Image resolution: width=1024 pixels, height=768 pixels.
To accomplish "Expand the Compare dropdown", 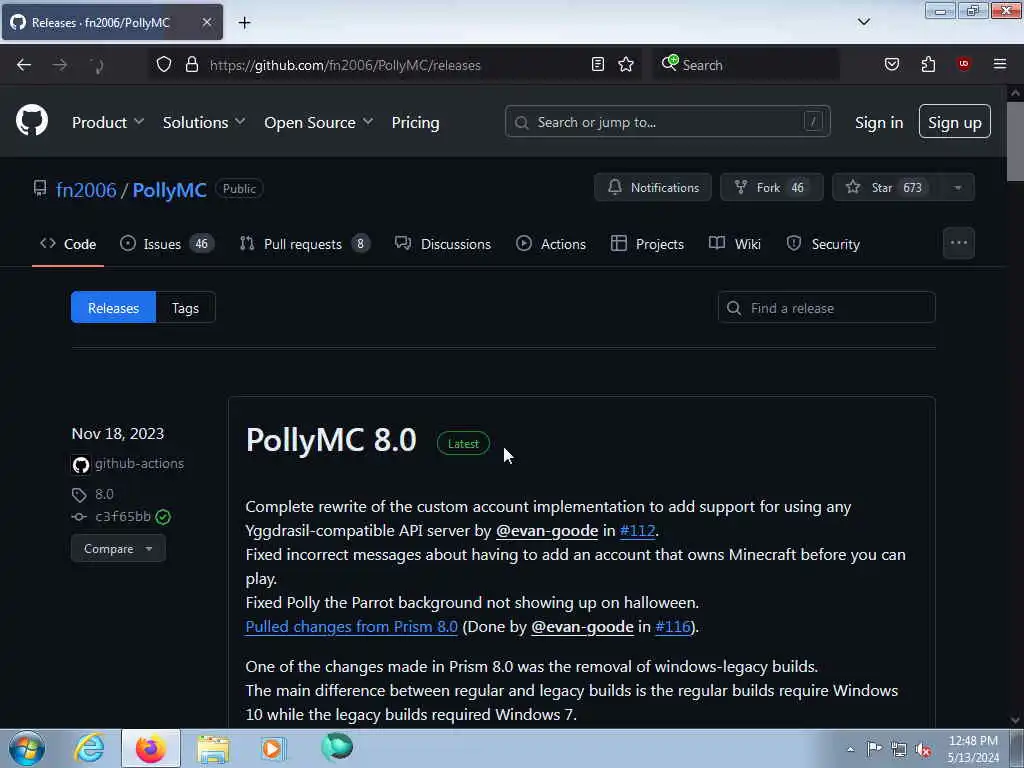I will 118,549.
